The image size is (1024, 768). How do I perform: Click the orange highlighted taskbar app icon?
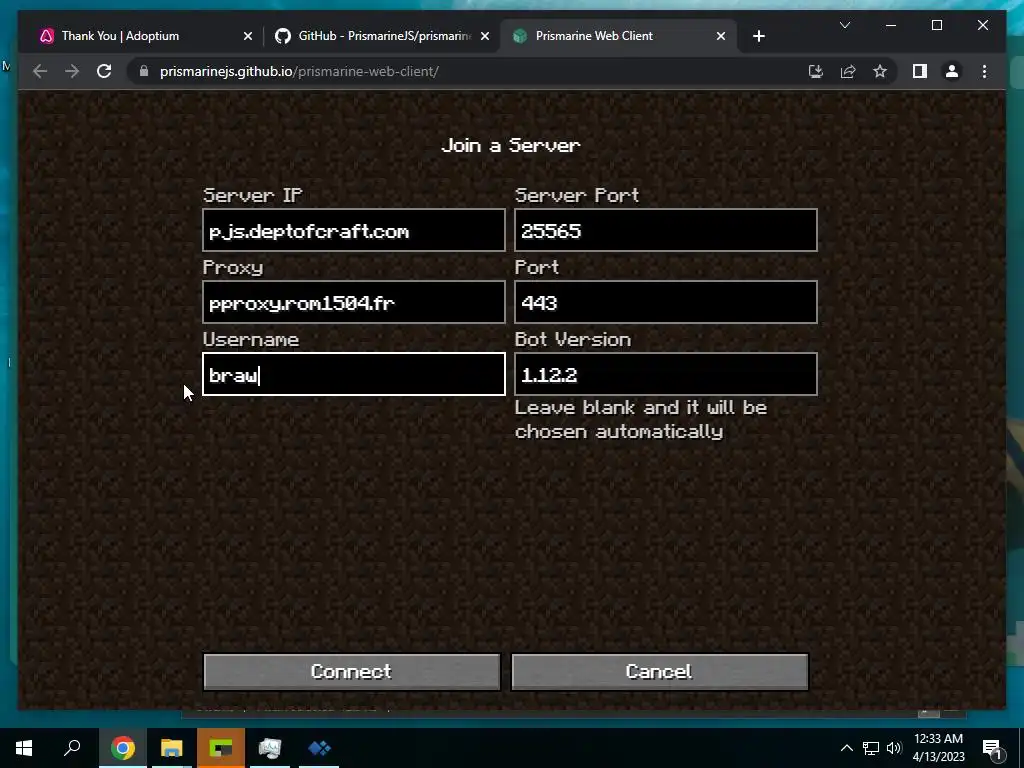point(221,748)
